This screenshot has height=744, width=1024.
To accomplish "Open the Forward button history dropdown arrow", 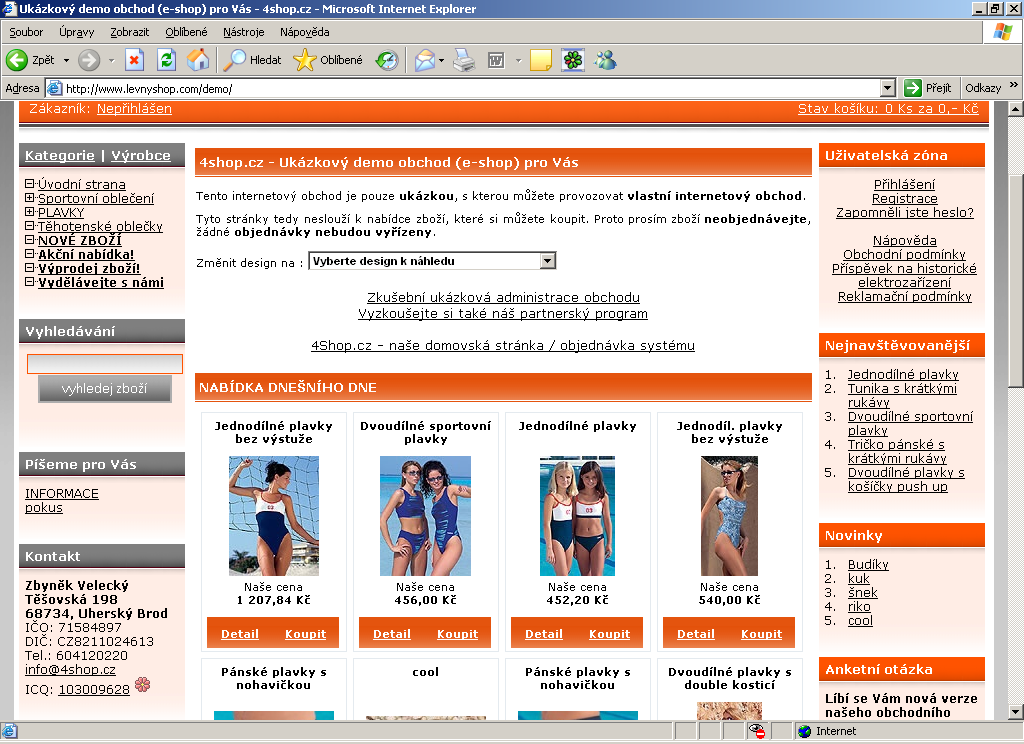I will point(111,60).
